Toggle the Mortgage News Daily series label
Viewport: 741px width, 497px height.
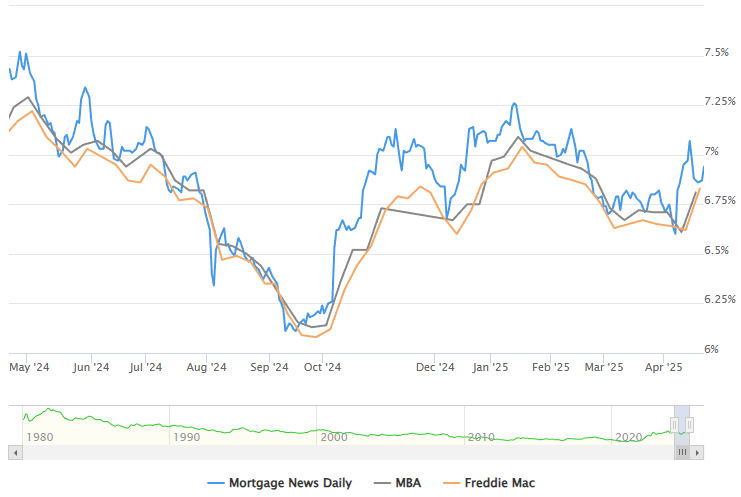(x=290, y=483)
